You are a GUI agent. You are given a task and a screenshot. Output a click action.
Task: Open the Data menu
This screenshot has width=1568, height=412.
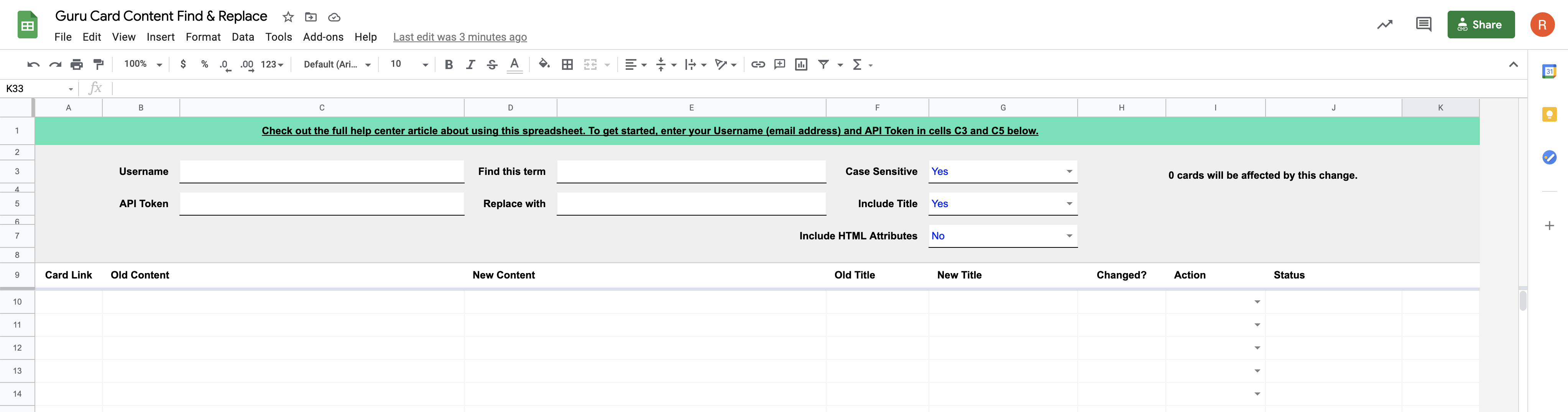[x=242, y=37]
